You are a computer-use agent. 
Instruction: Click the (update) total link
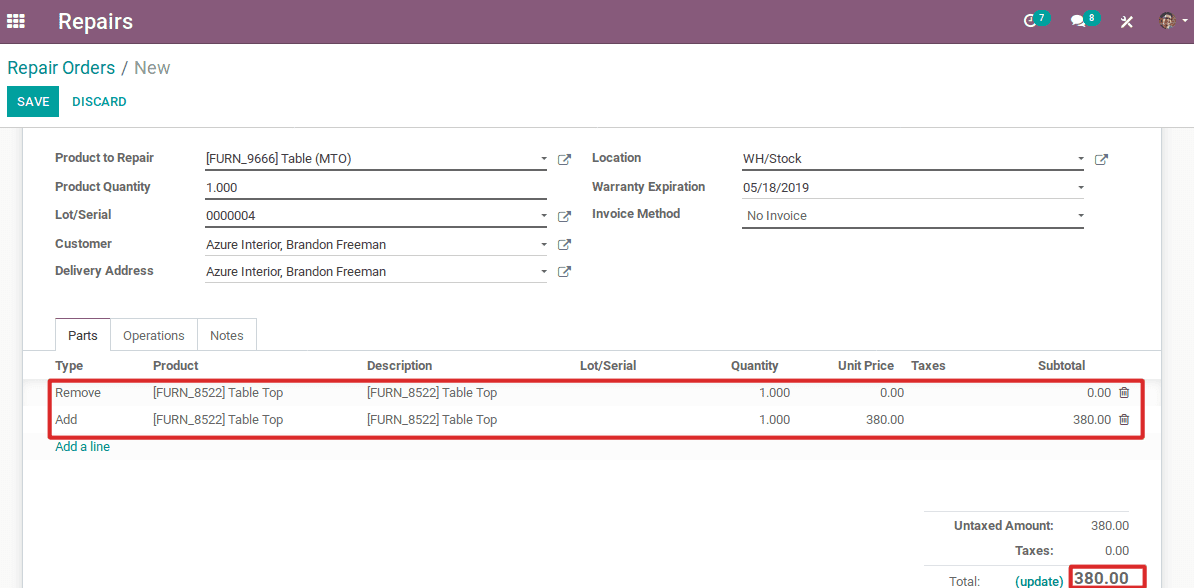[1039, 581]
